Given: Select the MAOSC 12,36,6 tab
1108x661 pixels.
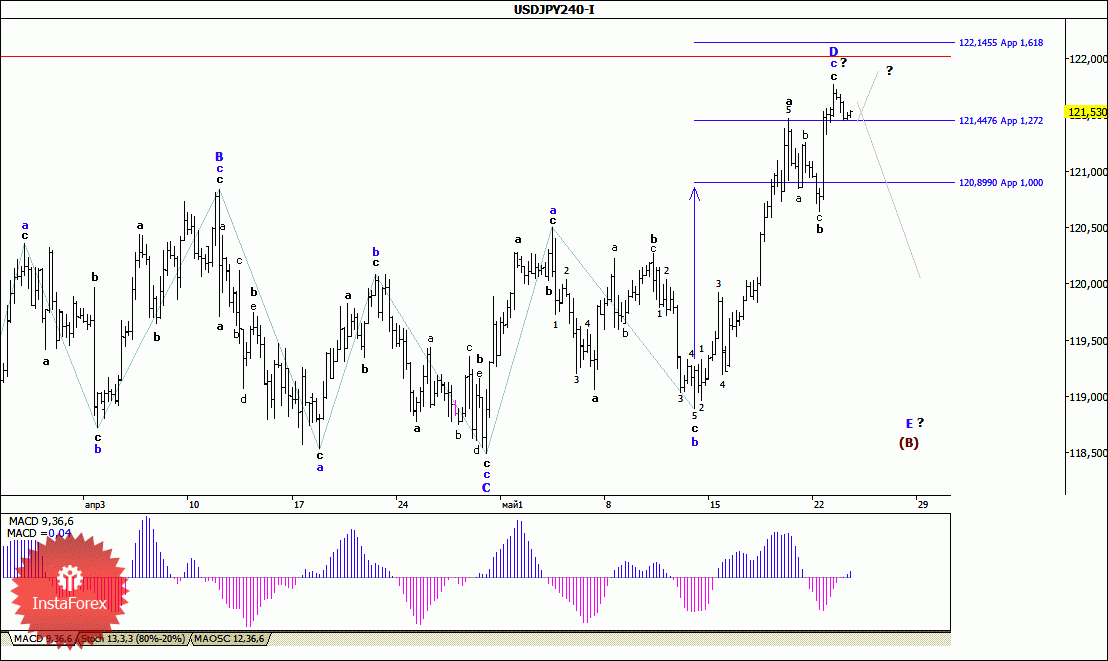Looking at the screenshot, I should 229,639.
